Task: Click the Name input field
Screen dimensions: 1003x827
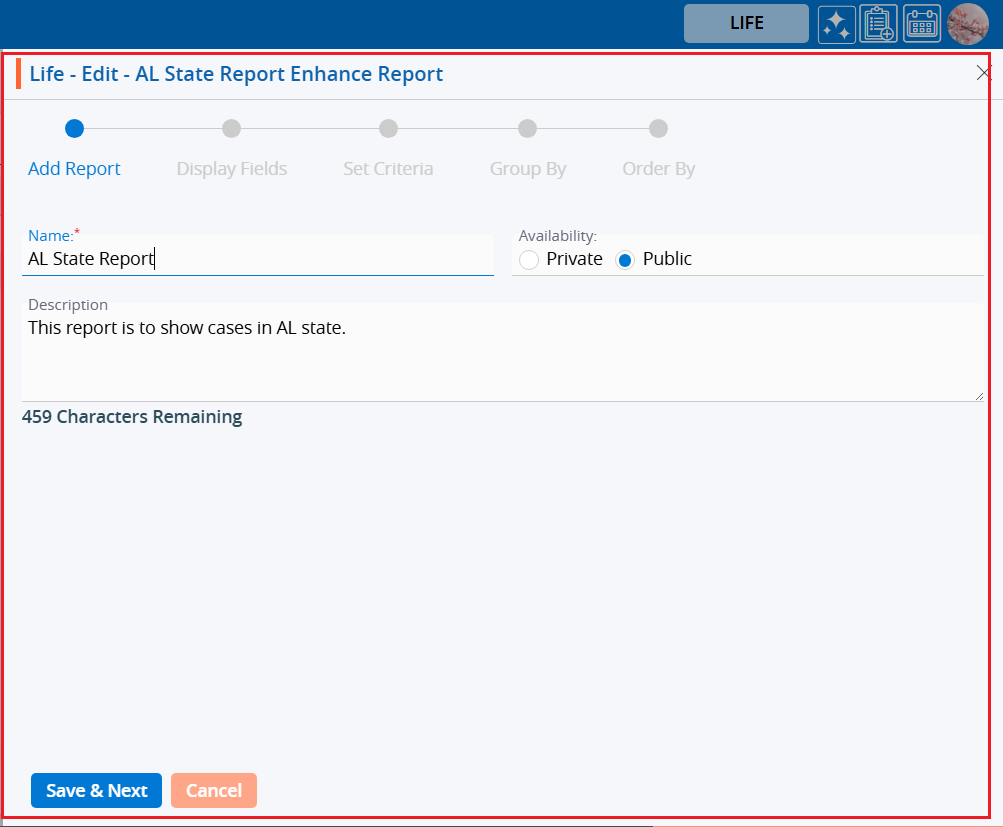Action: pos(258,259)
